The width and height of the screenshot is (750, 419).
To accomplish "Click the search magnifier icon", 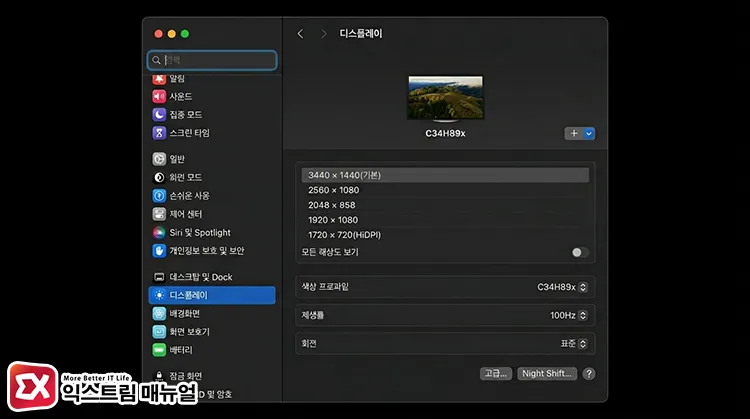I will pyautogui.click(x=156, y=60).
